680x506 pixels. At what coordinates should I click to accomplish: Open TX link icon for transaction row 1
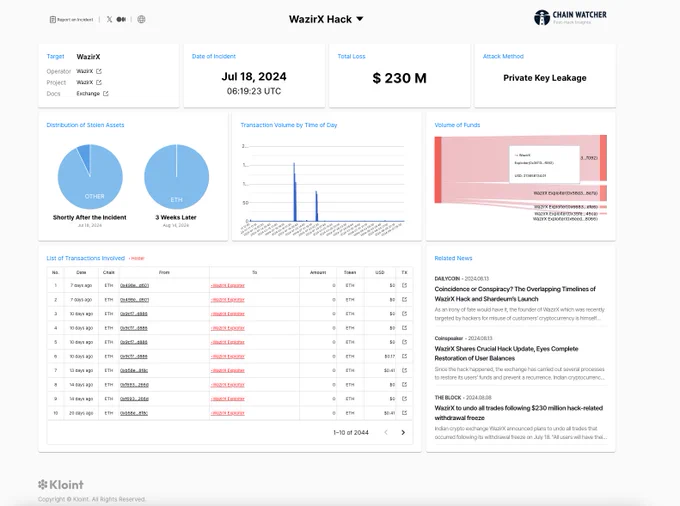405,285
